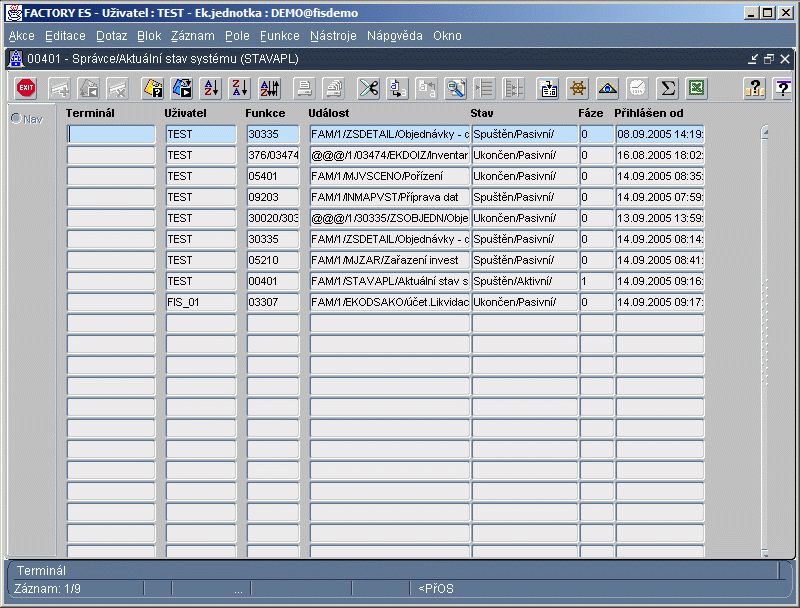Click the greyed-out duplicate record icon
The image size is (800, 608).
88,88
